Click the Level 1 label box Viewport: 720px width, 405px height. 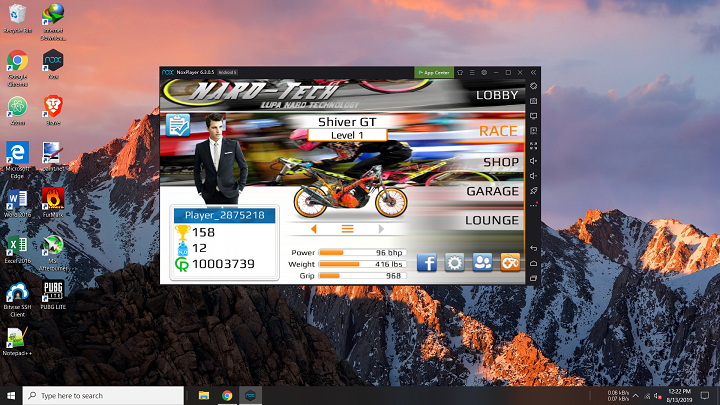tap(347, 135)
